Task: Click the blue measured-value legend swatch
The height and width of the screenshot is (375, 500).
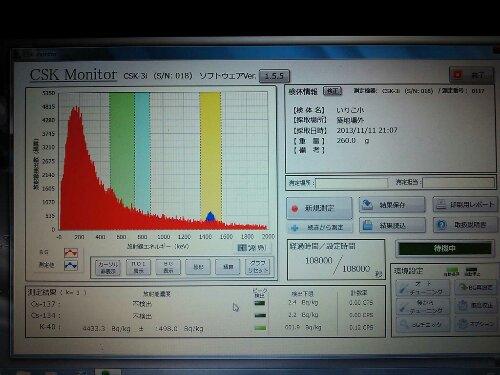Action: point(71,265)
